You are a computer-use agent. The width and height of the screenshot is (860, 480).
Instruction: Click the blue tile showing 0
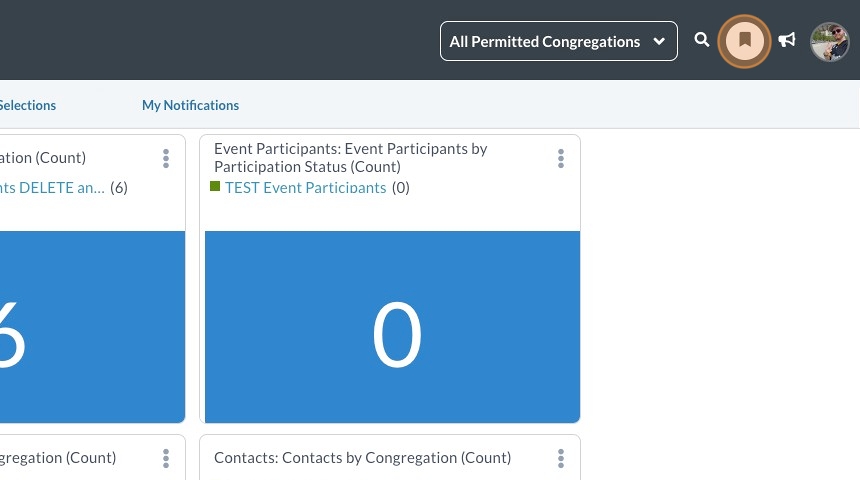392,326
